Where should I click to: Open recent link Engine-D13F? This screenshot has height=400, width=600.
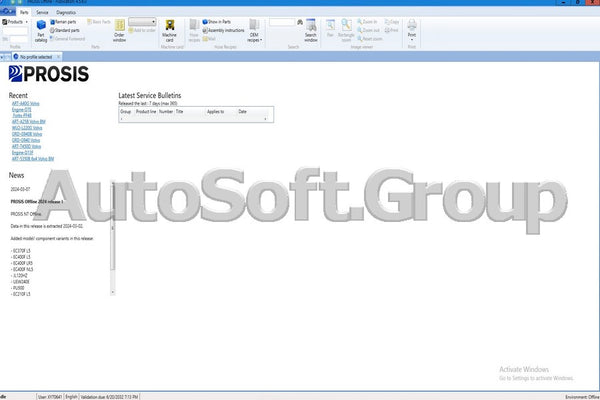pyautogui.click(x=23, y=152)
